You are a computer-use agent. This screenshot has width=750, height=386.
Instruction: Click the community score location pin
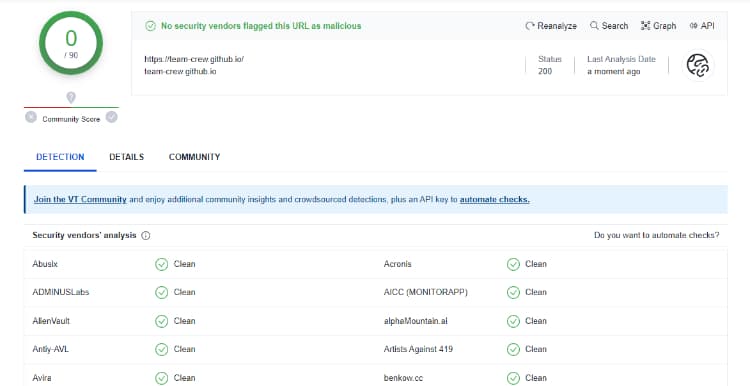point(71,98)
